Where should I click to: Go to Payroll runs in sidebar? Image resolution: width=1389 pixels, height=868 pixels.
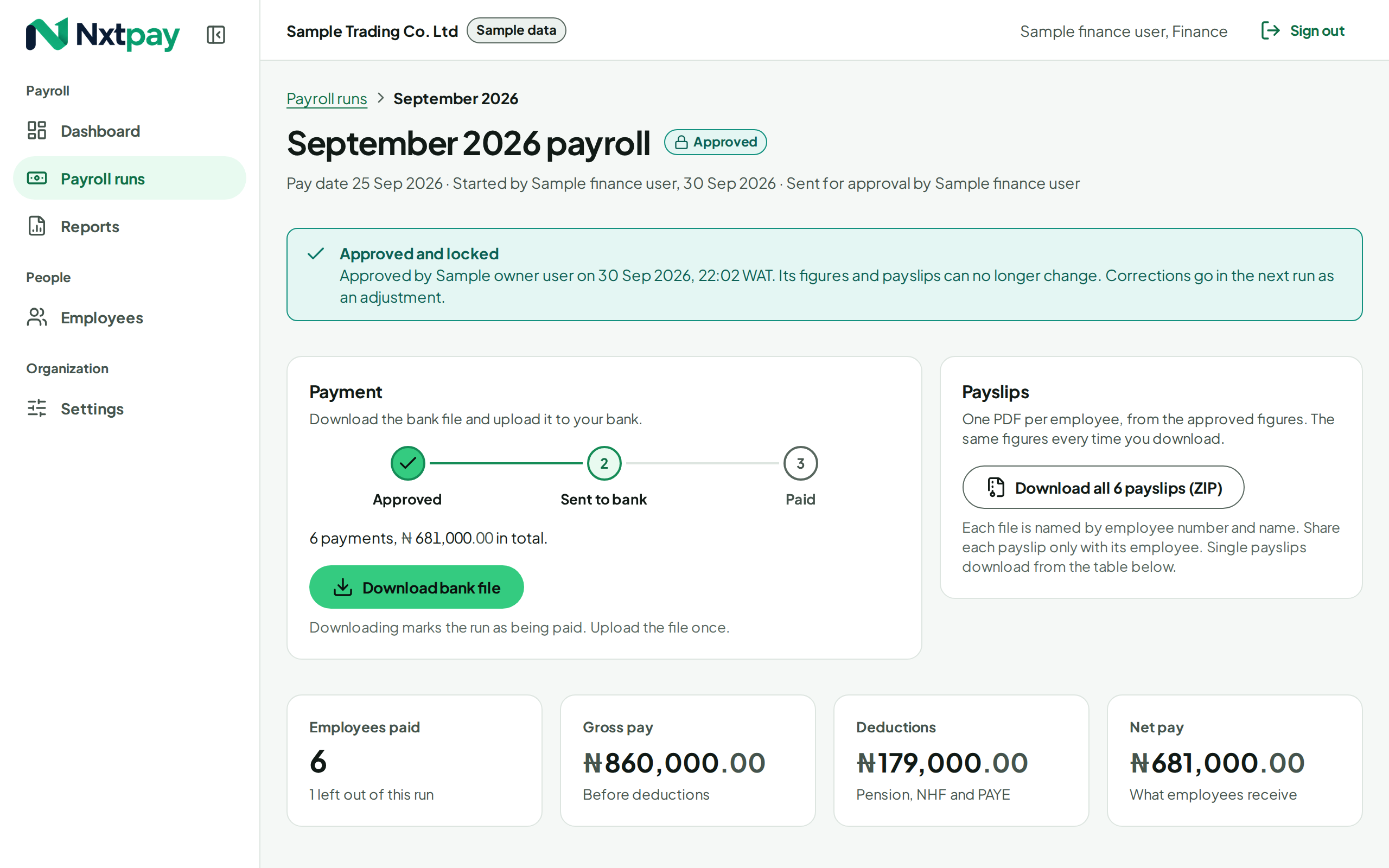[129, 178]
